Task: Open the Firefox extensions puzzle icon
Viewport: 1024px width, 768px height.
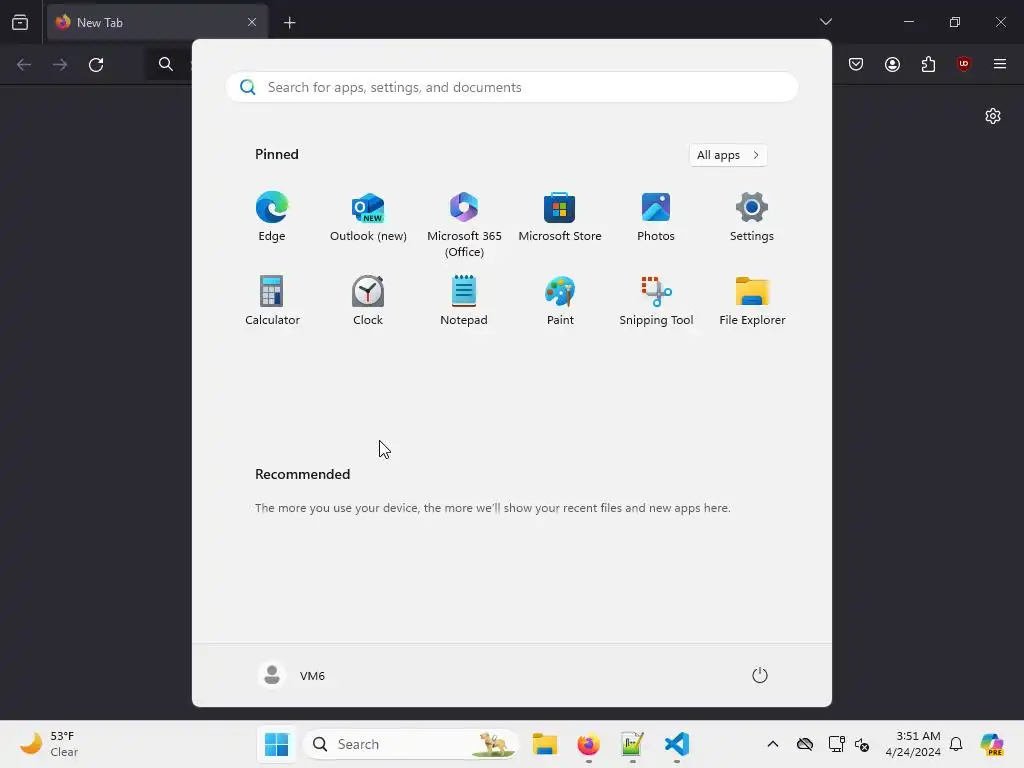Action: (928, 64)
